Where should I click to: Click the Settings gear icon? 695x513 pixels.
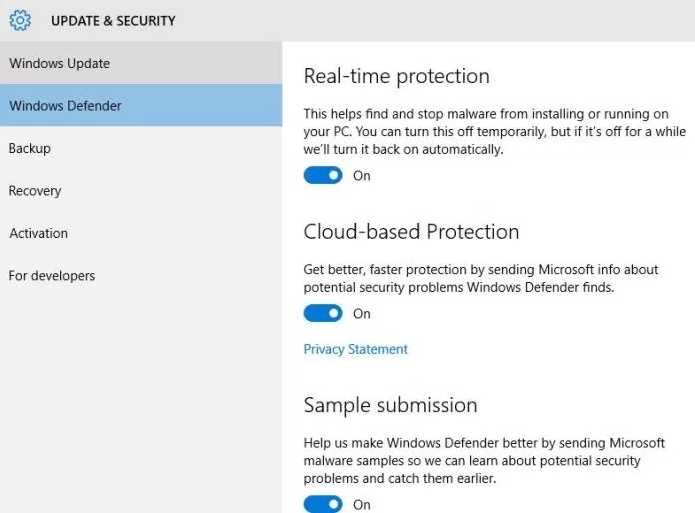[20, 20]
